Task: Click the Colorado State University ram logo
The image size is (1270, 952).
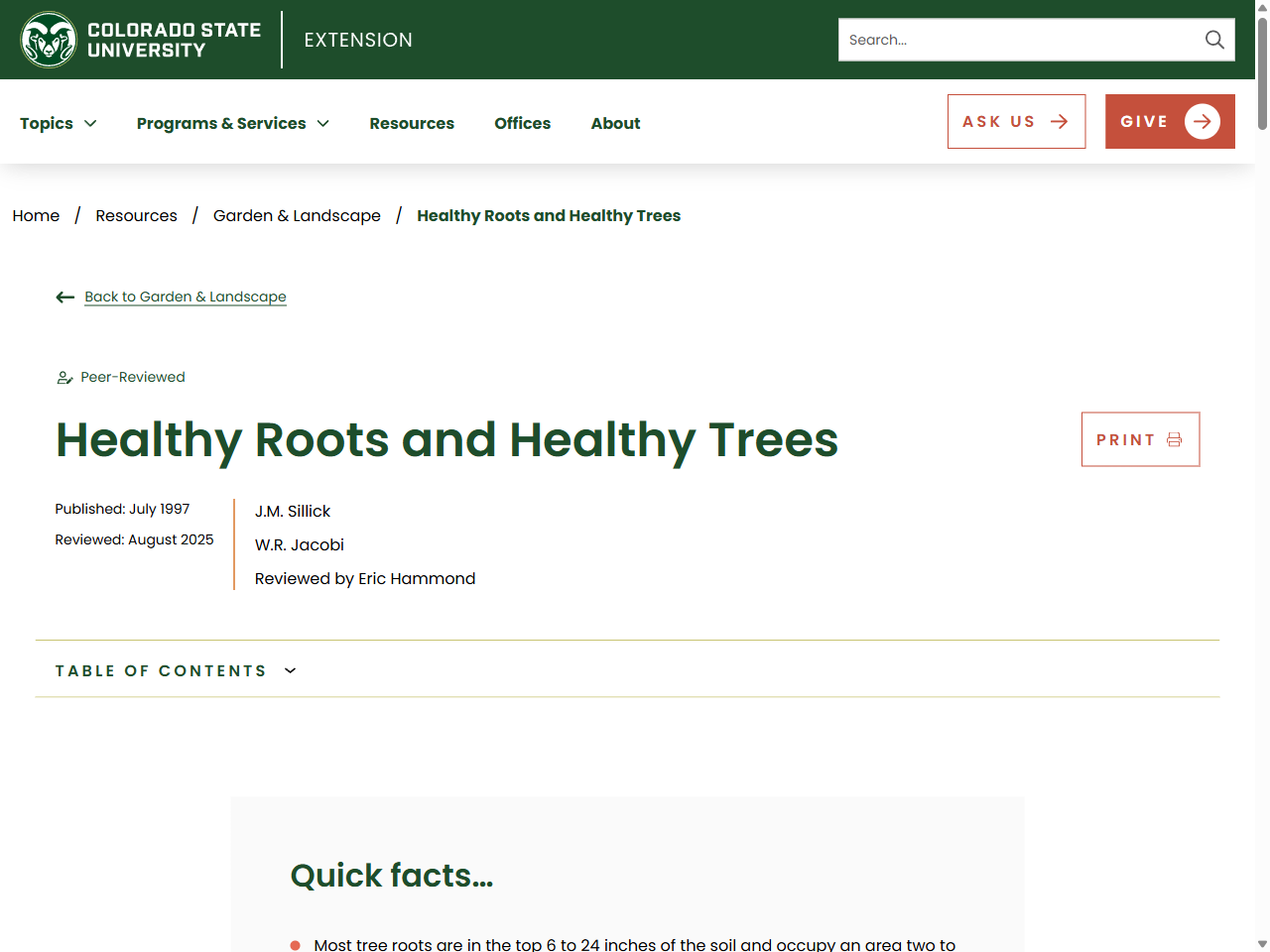Action: tap(49, 40)
